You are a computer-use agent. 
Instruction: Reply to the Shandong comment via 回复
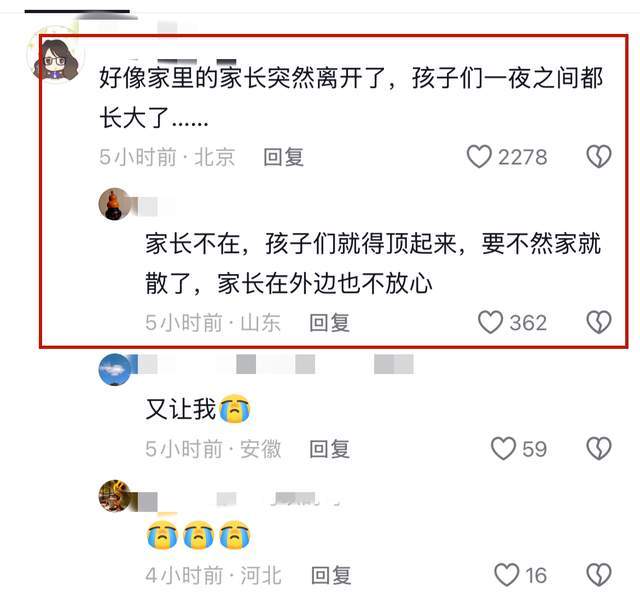(x=329, y=323)
